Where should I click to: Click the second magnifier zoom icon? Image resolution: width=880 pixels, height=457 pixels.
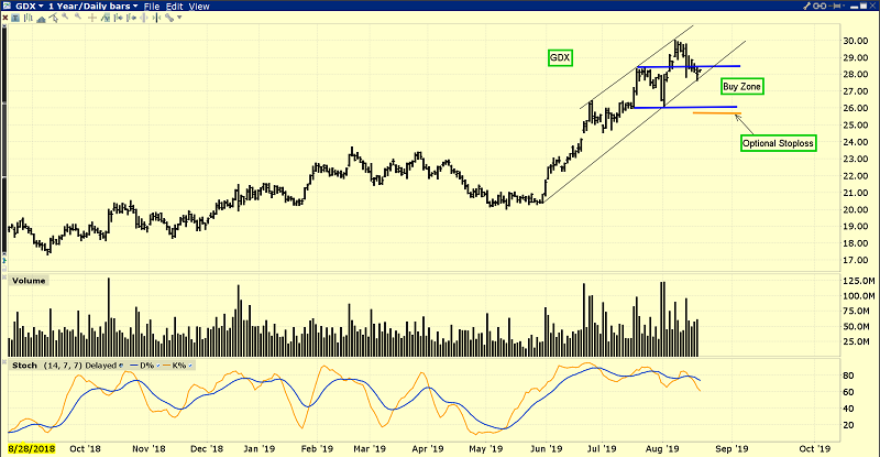click(78, 16)
